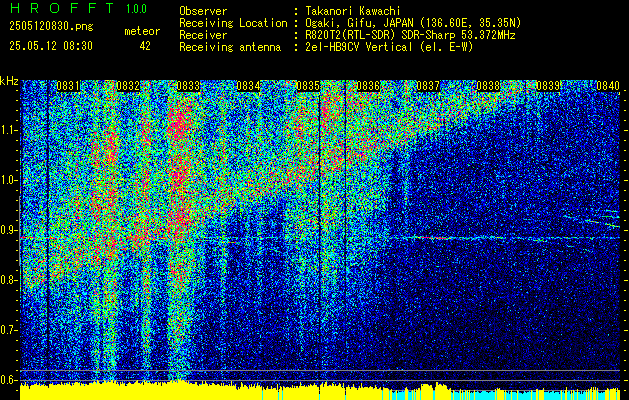Click the 1.1 frequency axis label
Viewport: 629px width, 400px height.
[x=8, y=130]
